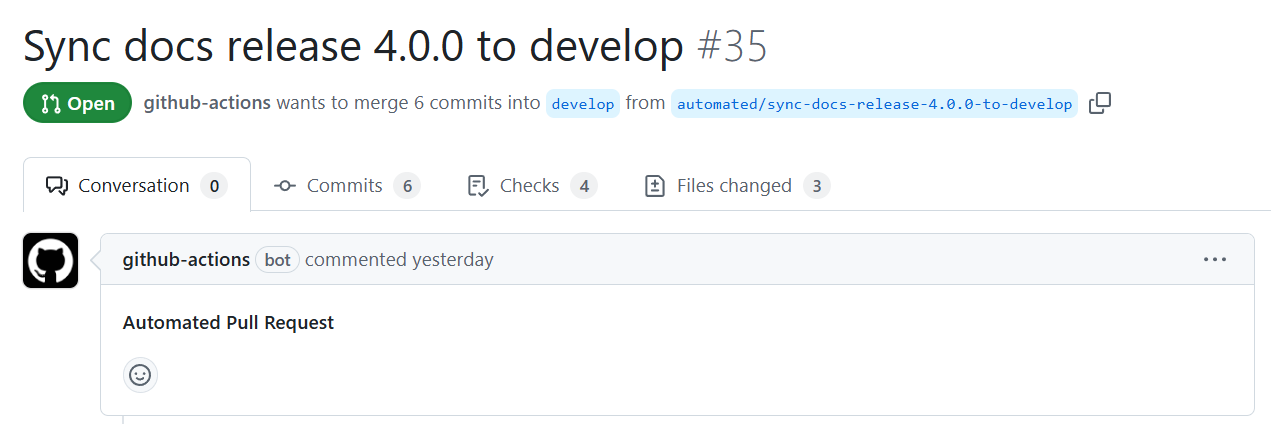This screenshot has width=1271, height=424.
Task: Click the Checks count badge 4
Action: (584, 186)
